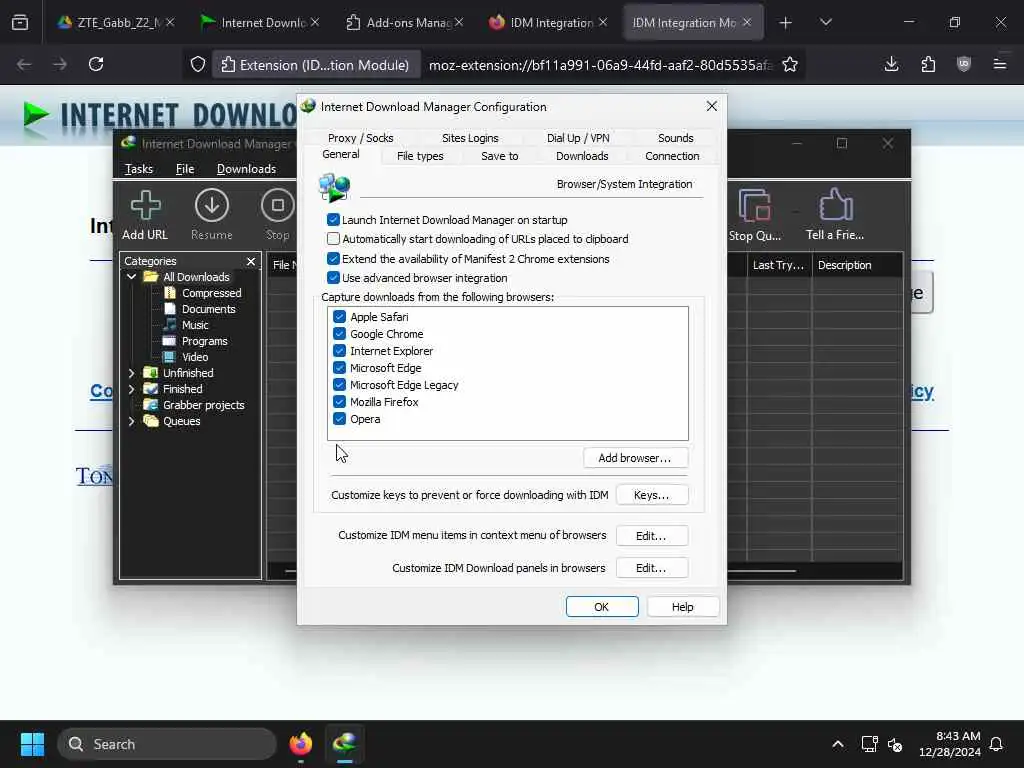The width and height of the screenshot is (1024, 768).
Task: Click Edit for IDM Download panels
Action: 652,568
